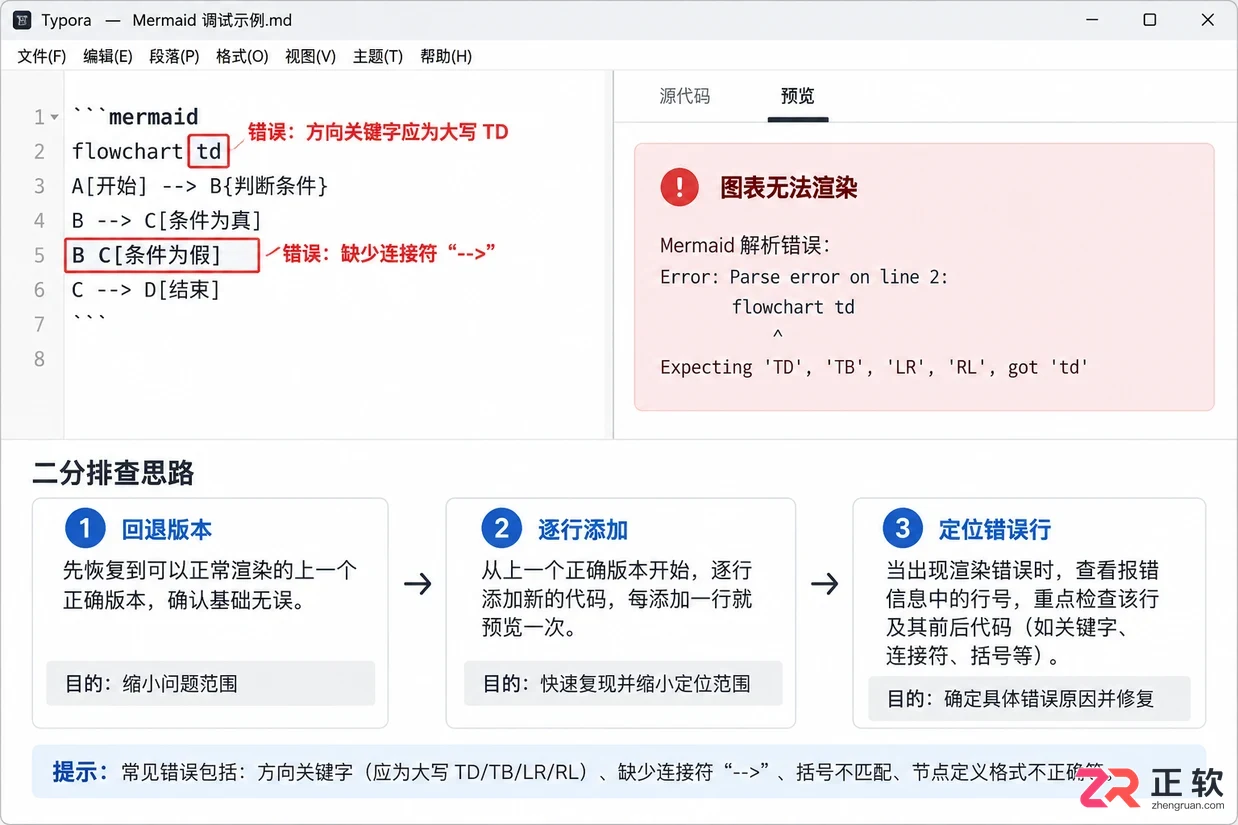
Task: Click '目的:快速复现并缩小定位范围' box
Action: 623,683
